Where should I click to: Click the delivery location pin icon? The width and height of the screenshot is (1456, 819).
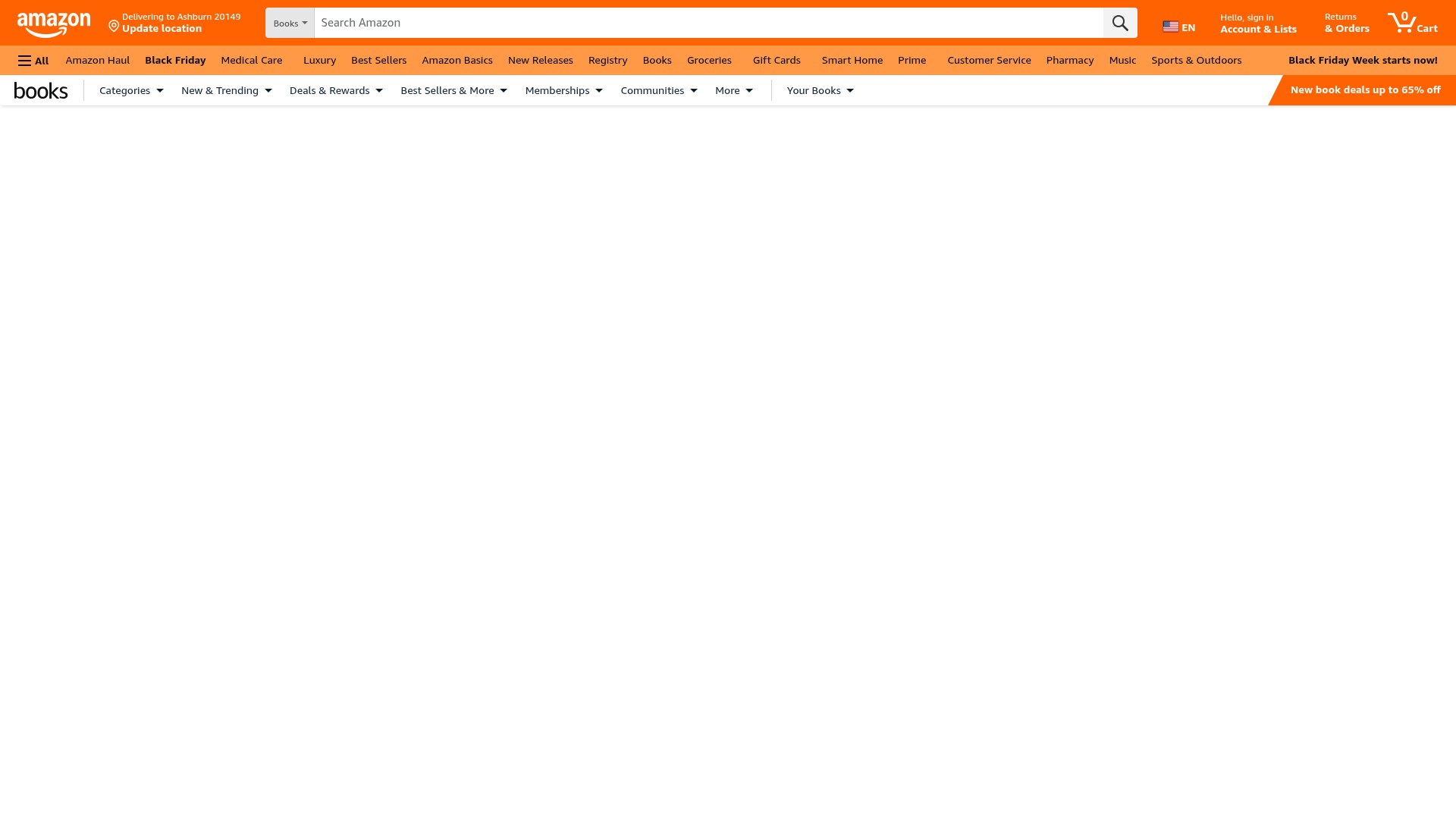click(114, 27)
